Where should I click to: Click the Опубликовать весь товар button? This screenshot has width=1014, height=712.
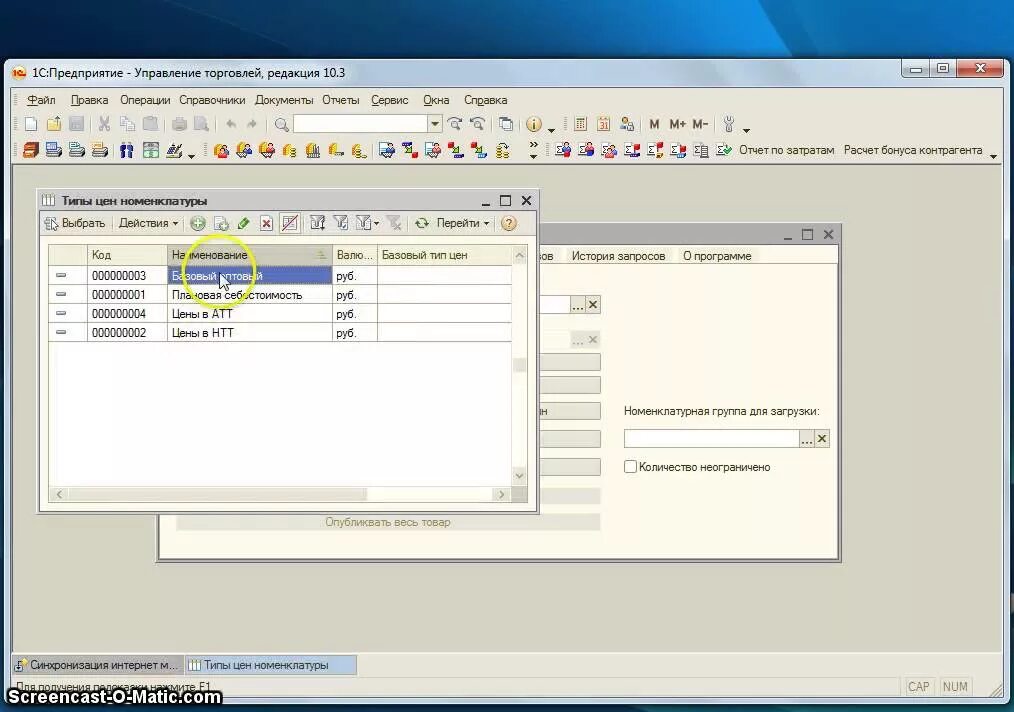pos(388,522)
